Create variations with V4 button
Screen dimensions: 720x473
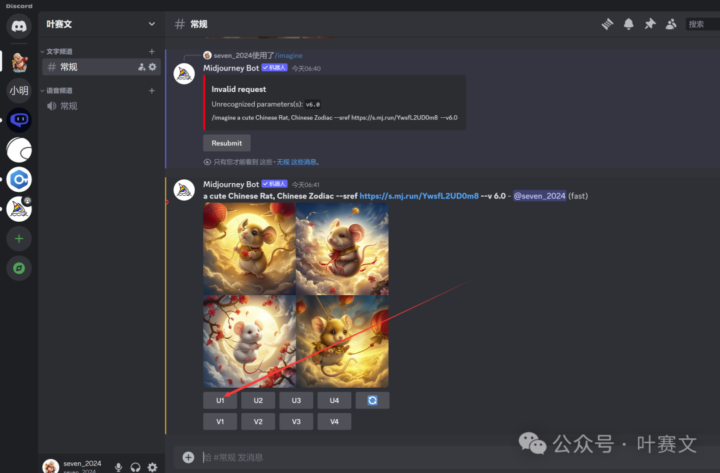coord(334,422)
